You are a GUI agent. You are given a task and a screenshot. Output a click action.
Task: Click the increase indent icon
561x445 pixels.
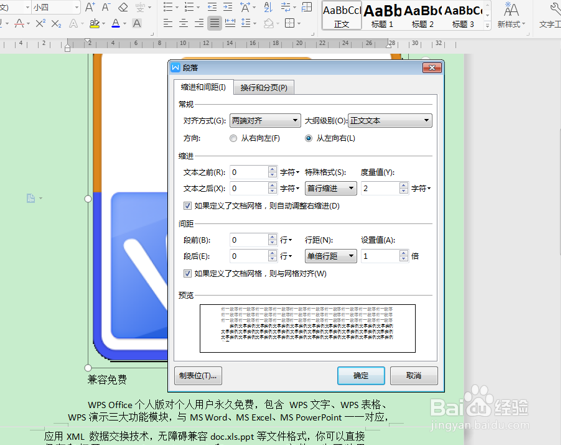click(x=228, y=7)
